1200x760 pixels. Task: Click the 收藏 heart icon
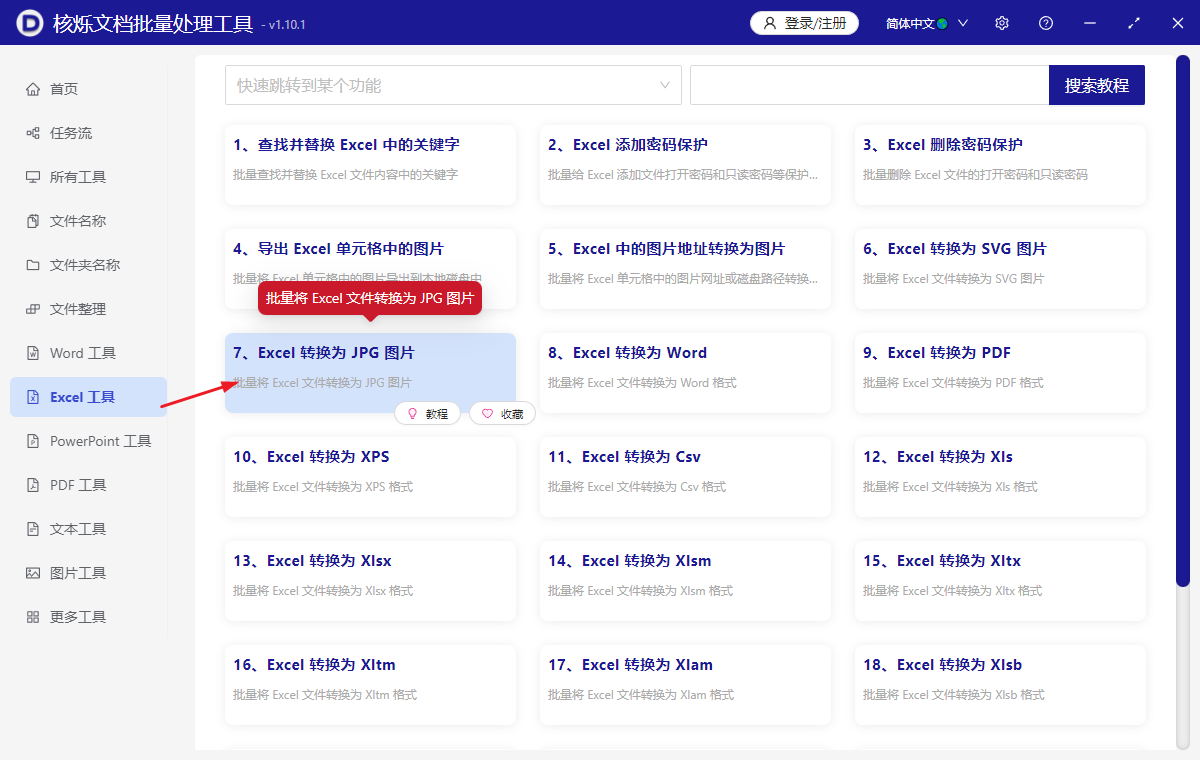point(487,414)
